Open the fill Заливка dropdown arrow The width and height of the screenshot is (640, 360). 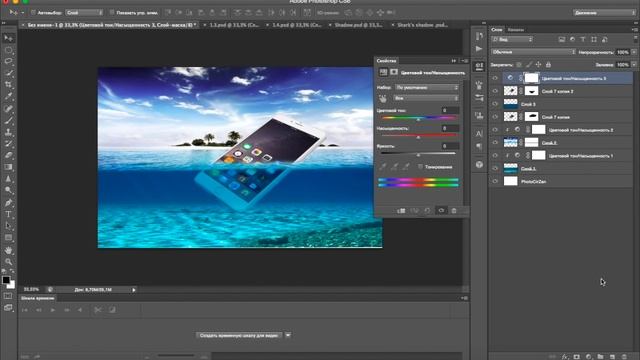[x=633, y=64]
